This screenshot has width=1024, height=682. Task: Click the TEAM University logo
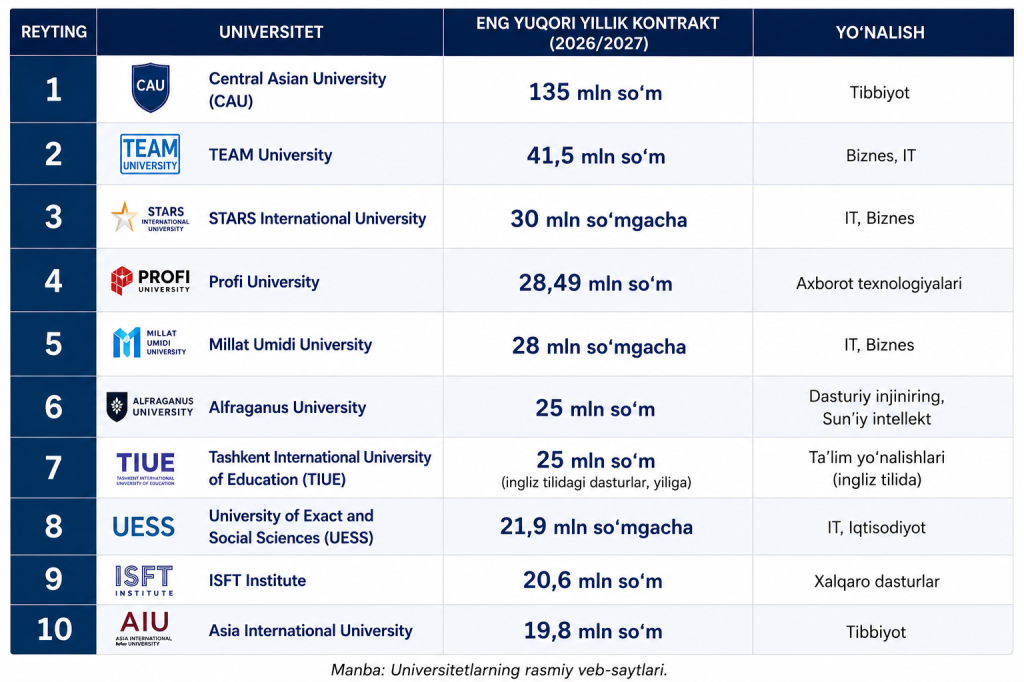click(x=150, y=154)
